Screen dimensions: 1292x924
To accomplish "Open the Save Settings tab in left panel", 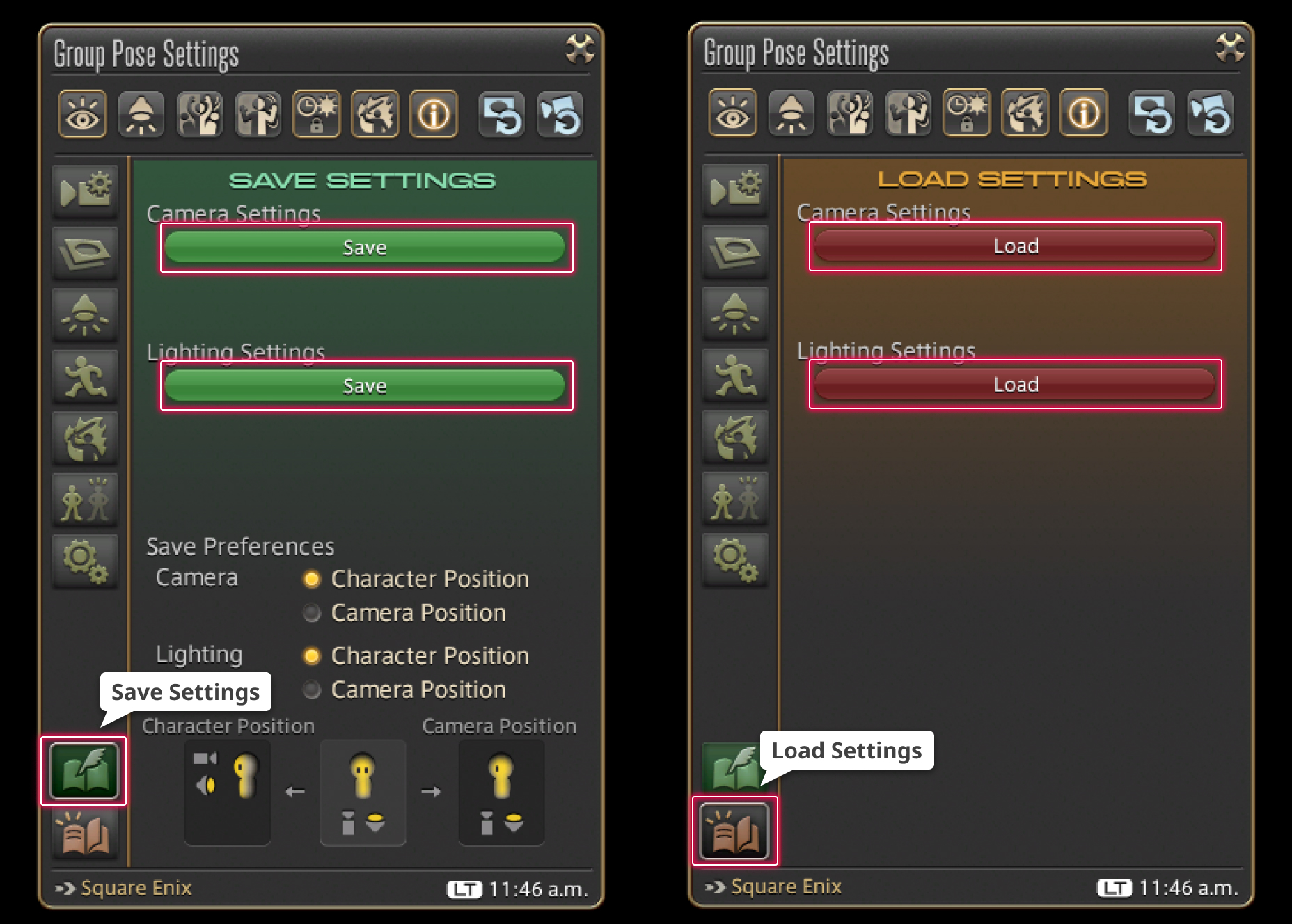I will click(84, 771).
